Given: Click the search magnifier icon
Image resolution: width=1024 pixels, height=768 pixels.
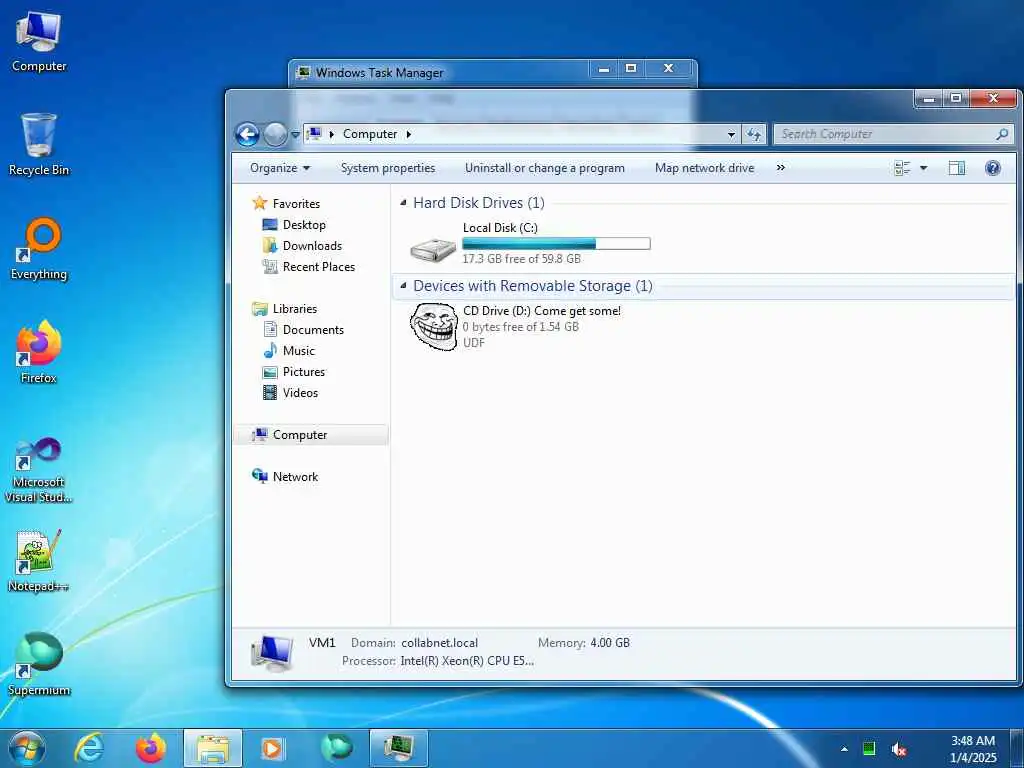Looking at the screenshot, I should tap(1002, 134).
